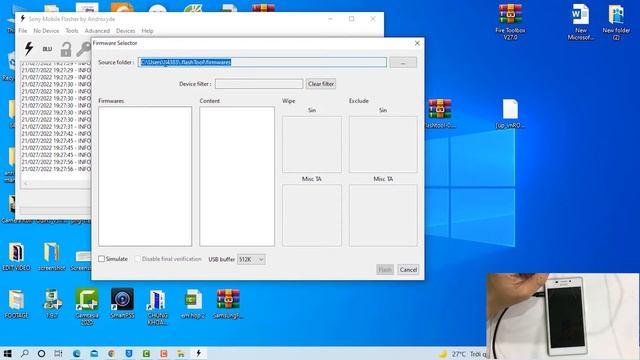Click the Cancel button in Firmware Selector
The height and width of the screenshot is (360, 640).
pyautogui.click(x=408, y=270)
